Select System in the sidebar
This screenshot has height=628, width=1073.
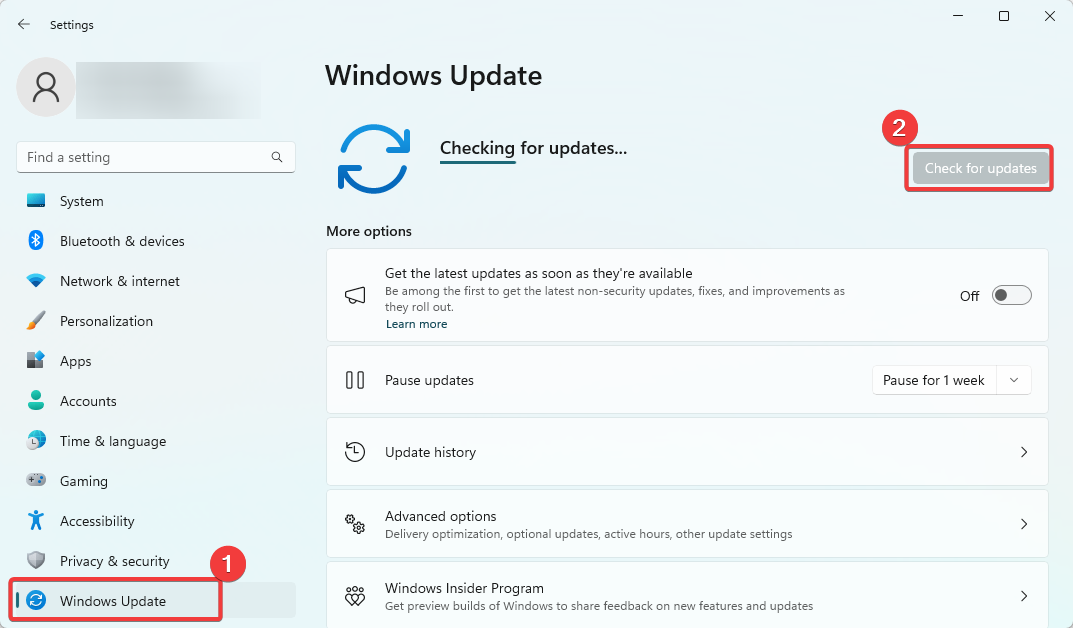click(x=81, y=201)
